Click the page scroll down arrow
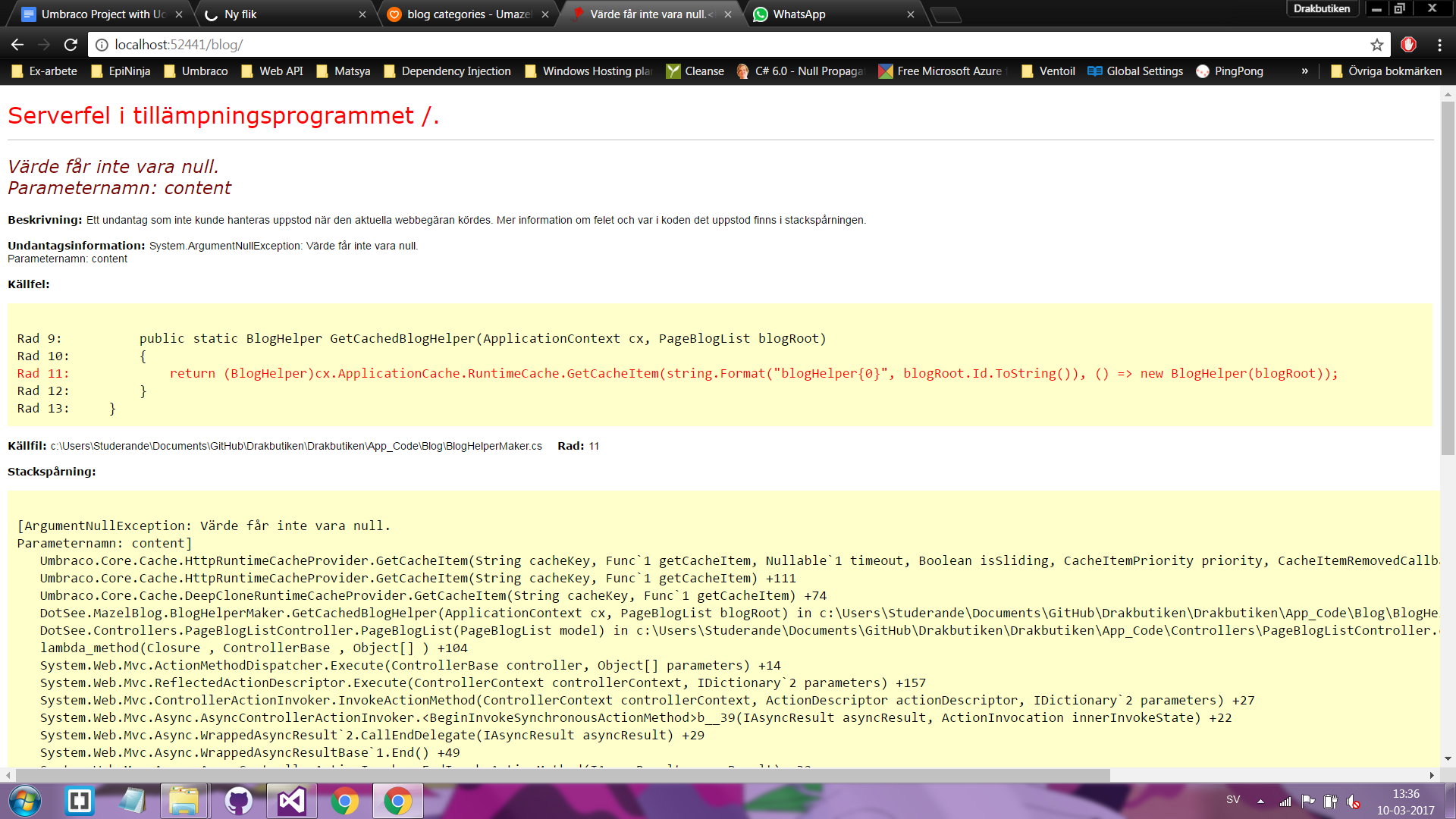Screen dimensions: 1456x819 pos(1448,758)
